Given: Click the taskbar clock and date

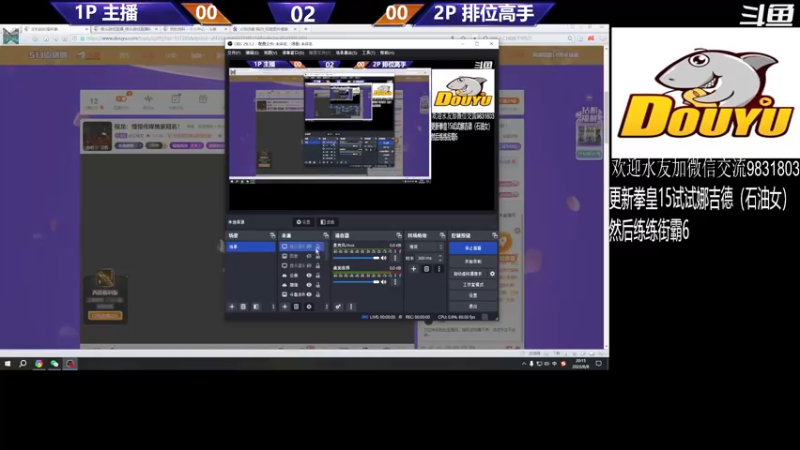Looking at the screenshot, I should click(x=581, y=364).
